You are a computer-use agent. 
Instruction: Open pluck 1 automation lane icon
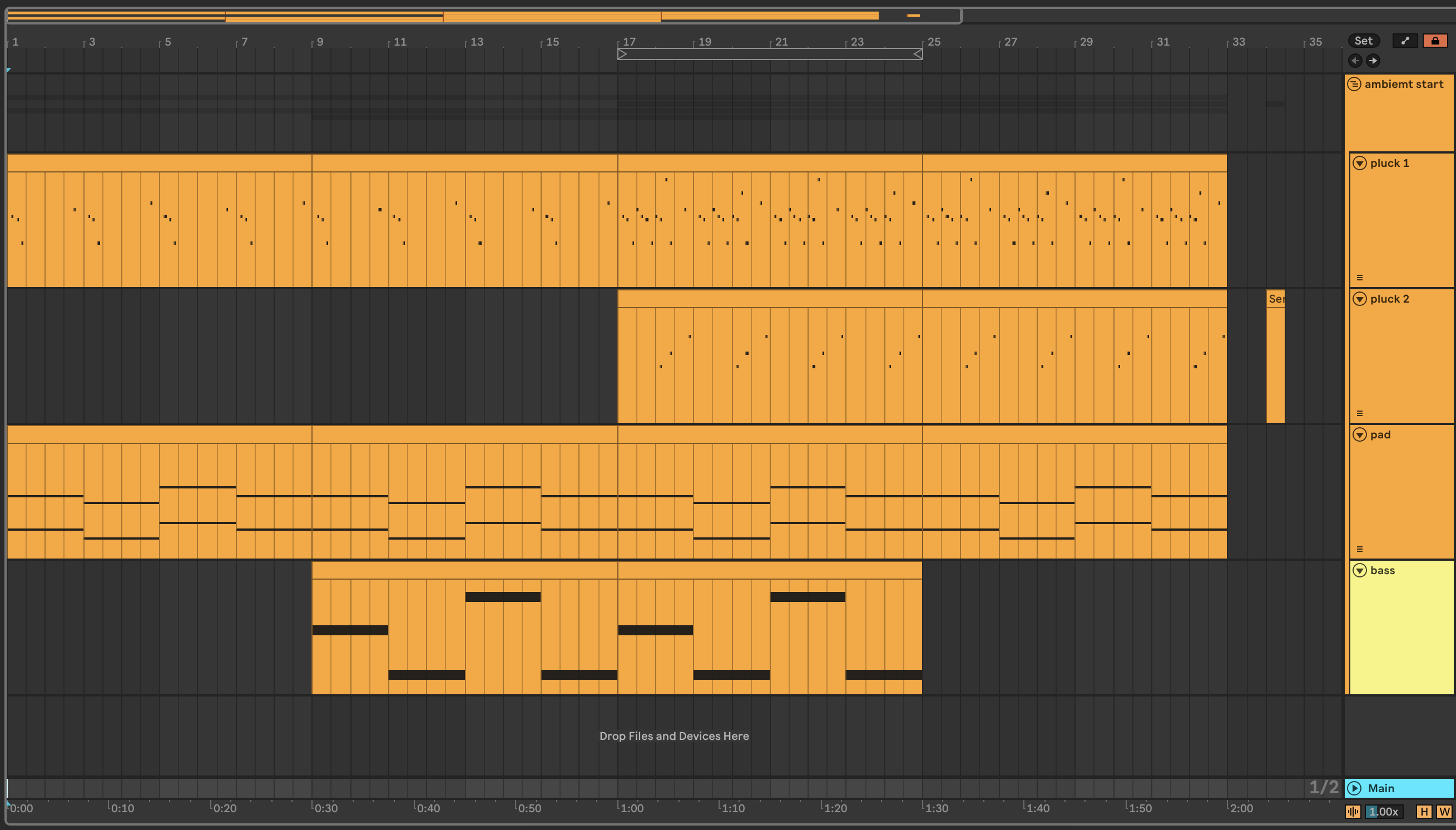point(1360,278)
